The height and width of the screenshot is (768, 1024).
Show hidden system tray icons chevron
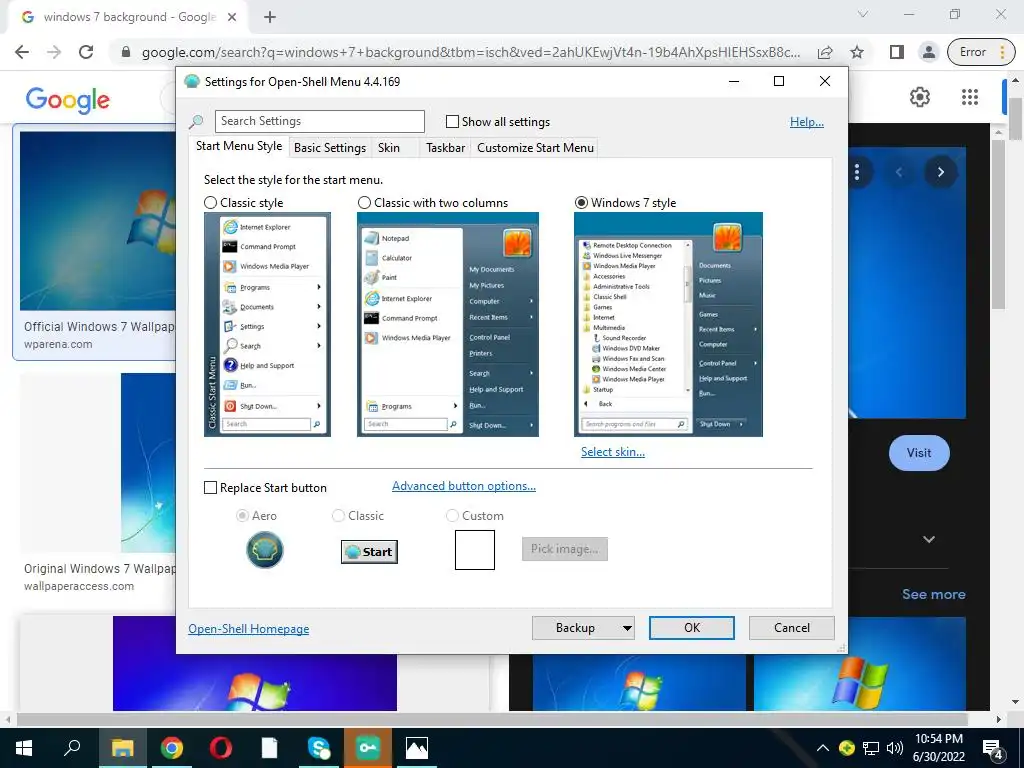pyautogui.click(x=823, y=748)
